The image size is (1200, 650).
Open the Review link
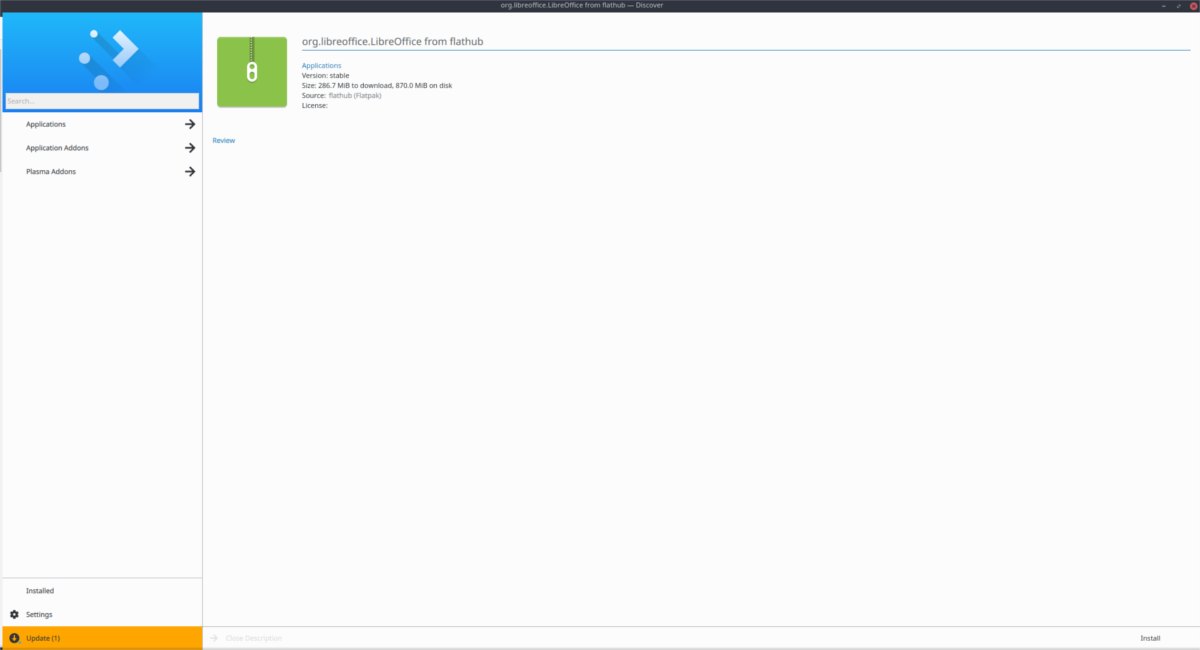[x=224, y=140]
